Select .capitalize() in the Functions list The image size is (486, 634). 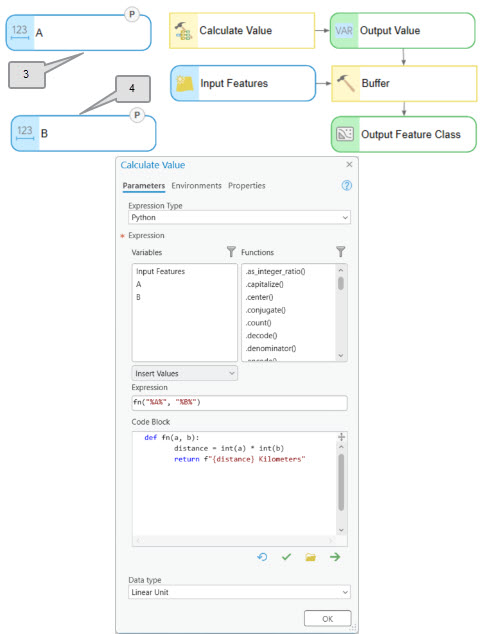tap(265, 284)
